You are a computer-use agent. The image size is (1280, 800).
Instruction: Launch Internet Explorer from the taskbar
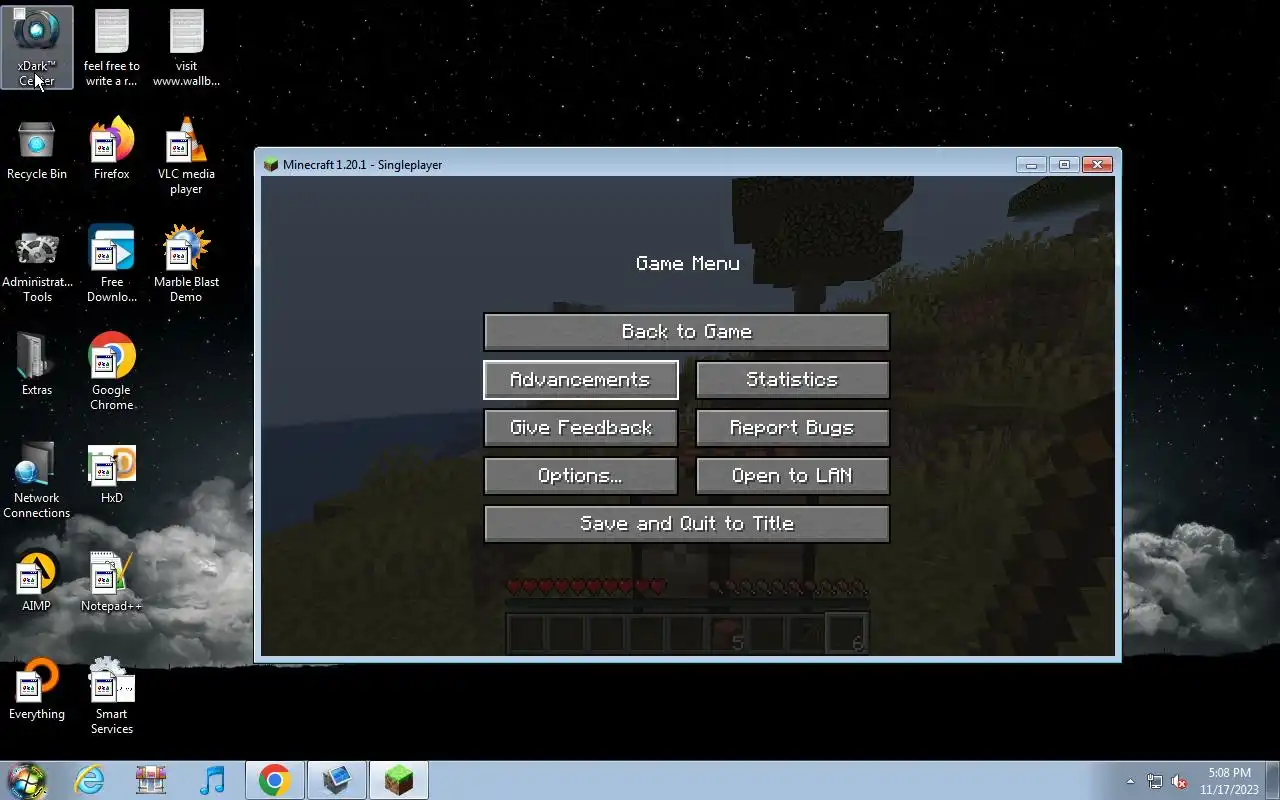click(90, 780)
